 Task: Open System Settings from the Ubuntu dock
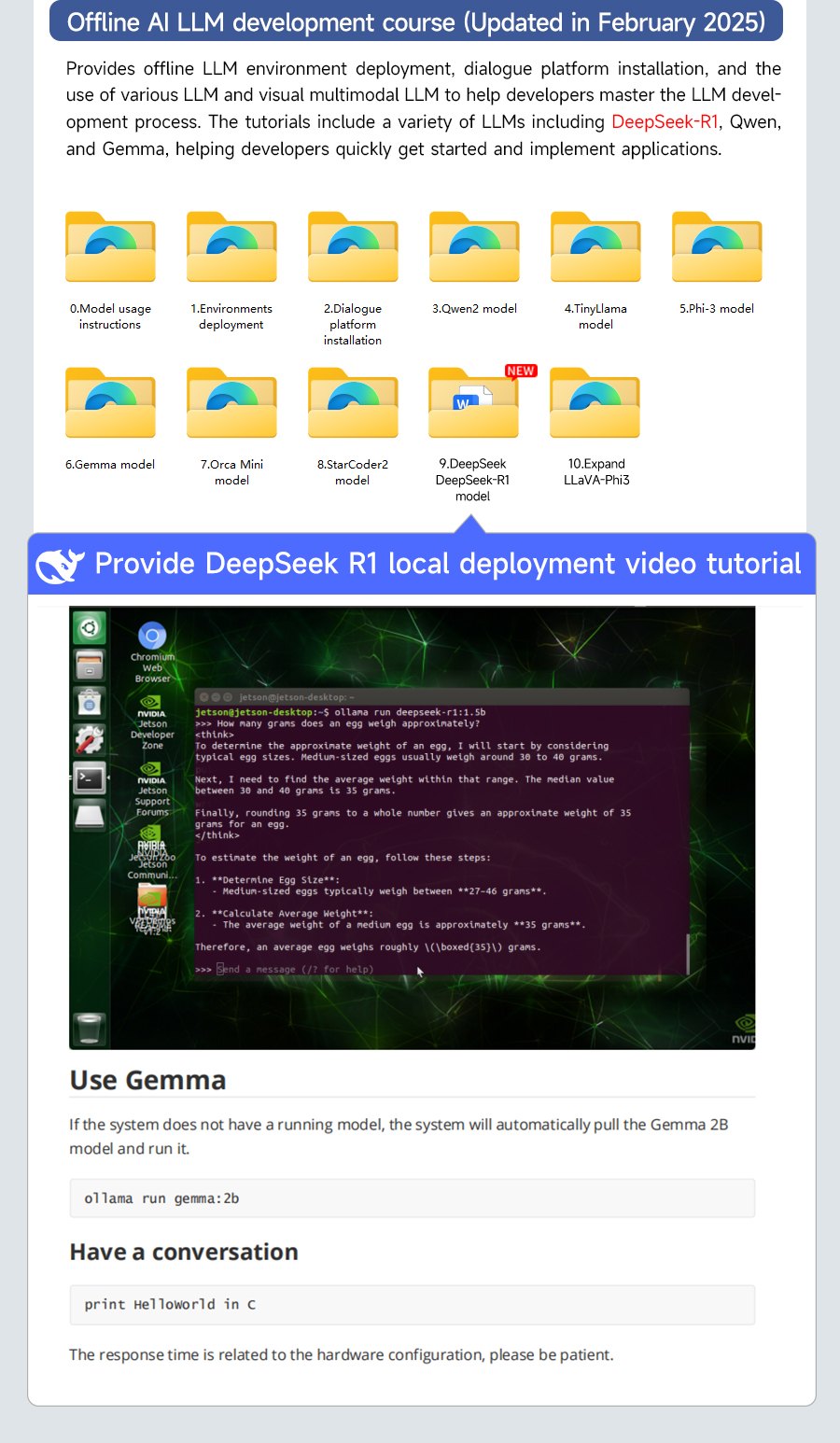[x=90, y=739]
